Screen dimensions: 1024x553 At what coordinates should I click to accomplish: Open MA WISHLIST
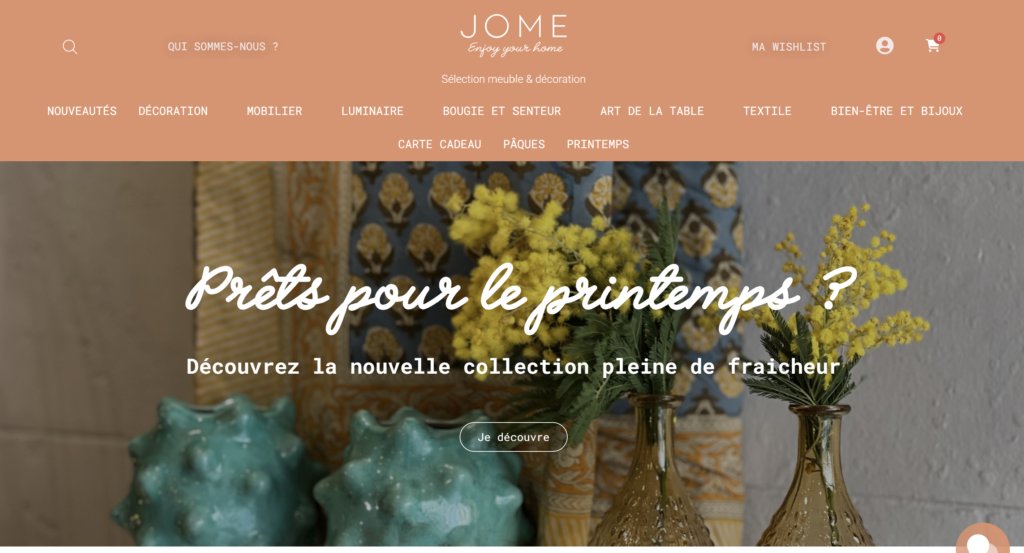(789, 47)
